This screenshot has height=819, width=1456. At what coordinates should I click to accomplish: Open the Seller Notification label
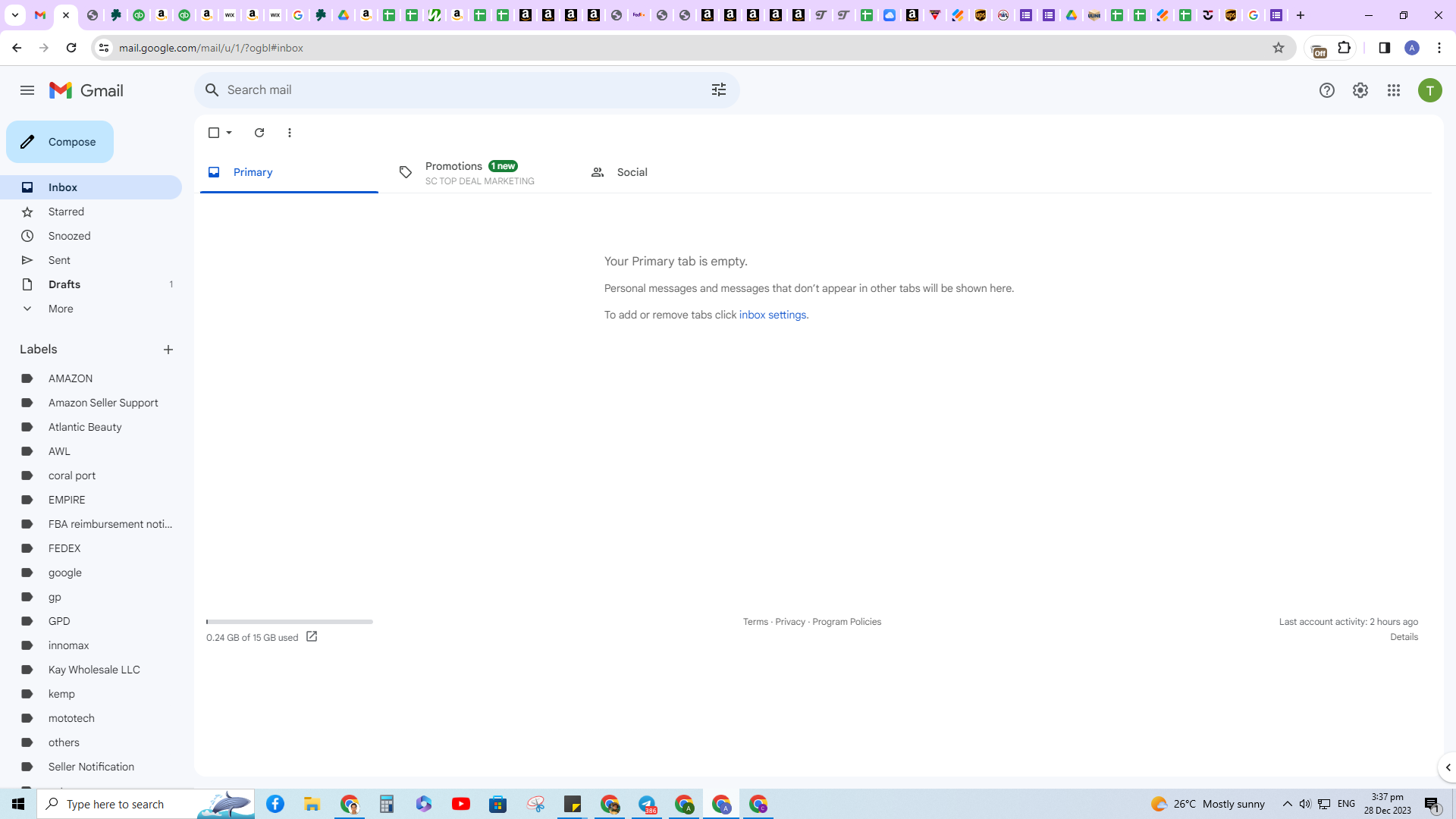(x=91, y=767)
